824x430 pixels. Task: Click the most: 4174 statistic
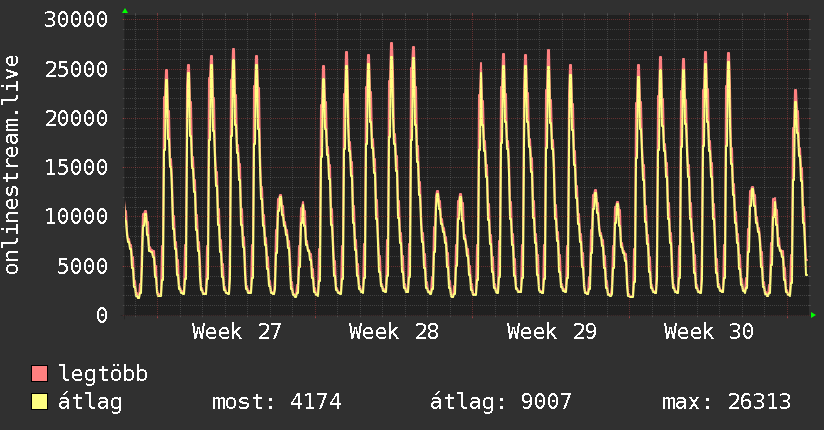(x=277, y=402)
